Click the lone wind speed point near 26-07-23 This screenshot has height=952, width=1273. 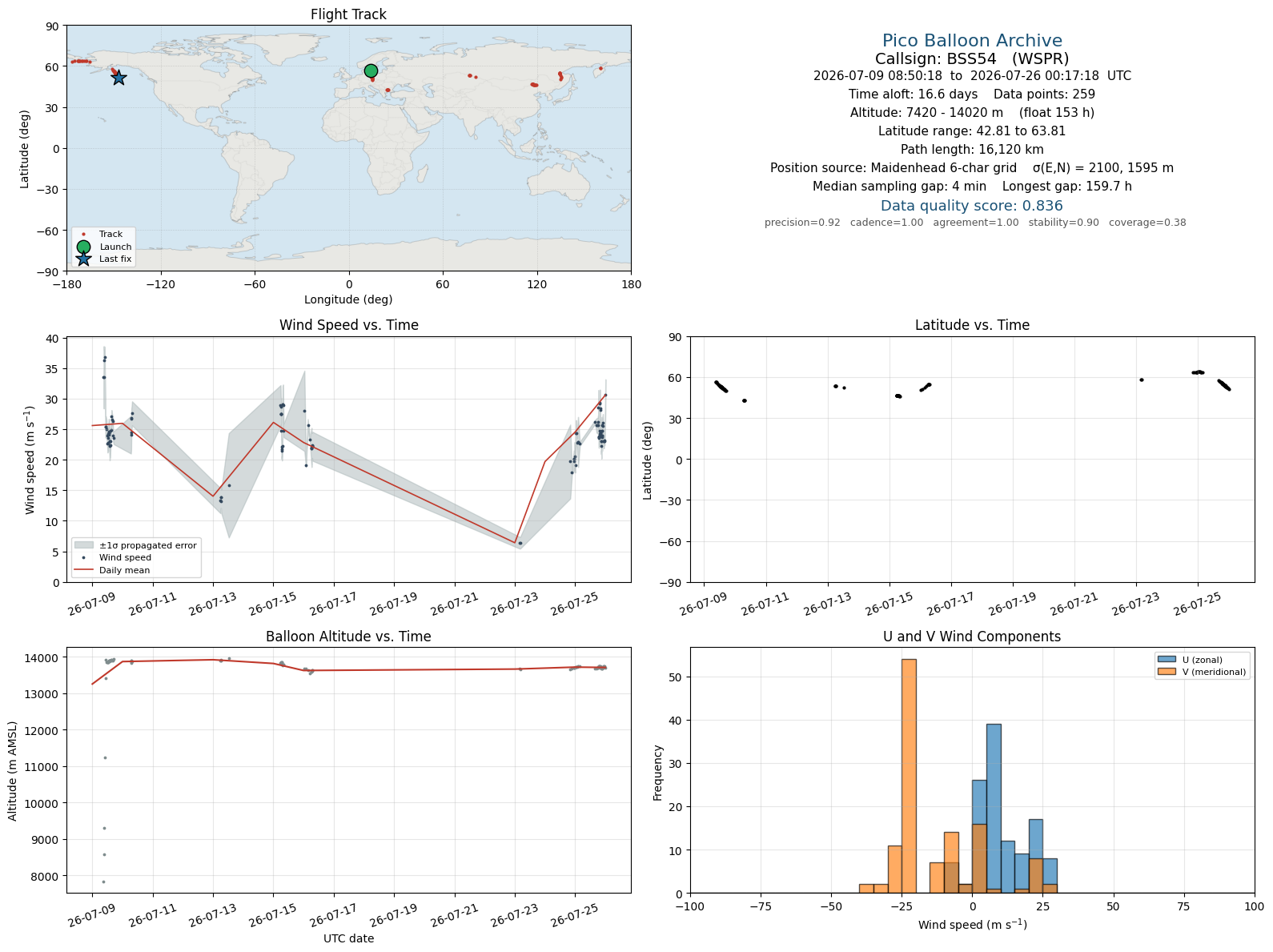tap(520, 543)
